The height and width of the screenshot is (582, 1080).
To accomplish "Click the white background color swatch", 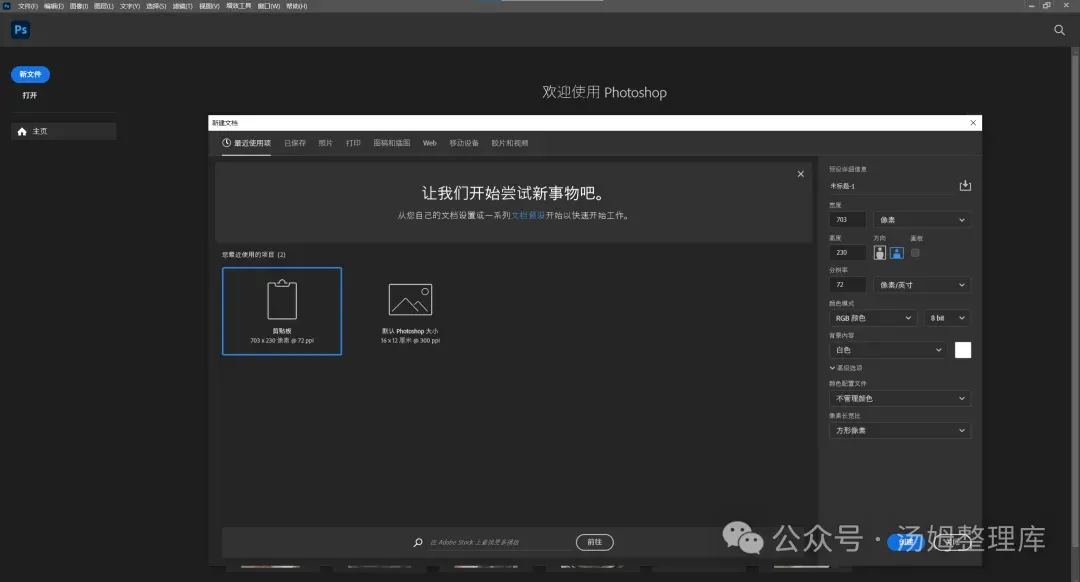I will click(963, 350).
